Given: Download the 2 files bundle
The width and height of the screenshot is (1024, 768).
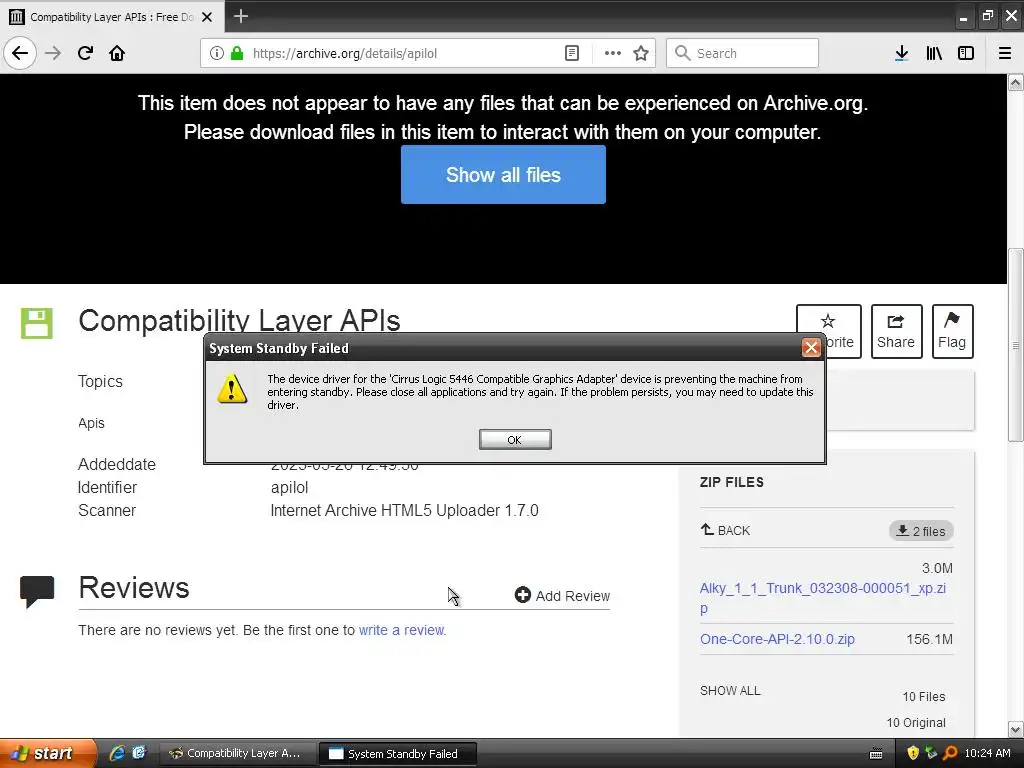Looking at the screenshot, I should 921,531.
